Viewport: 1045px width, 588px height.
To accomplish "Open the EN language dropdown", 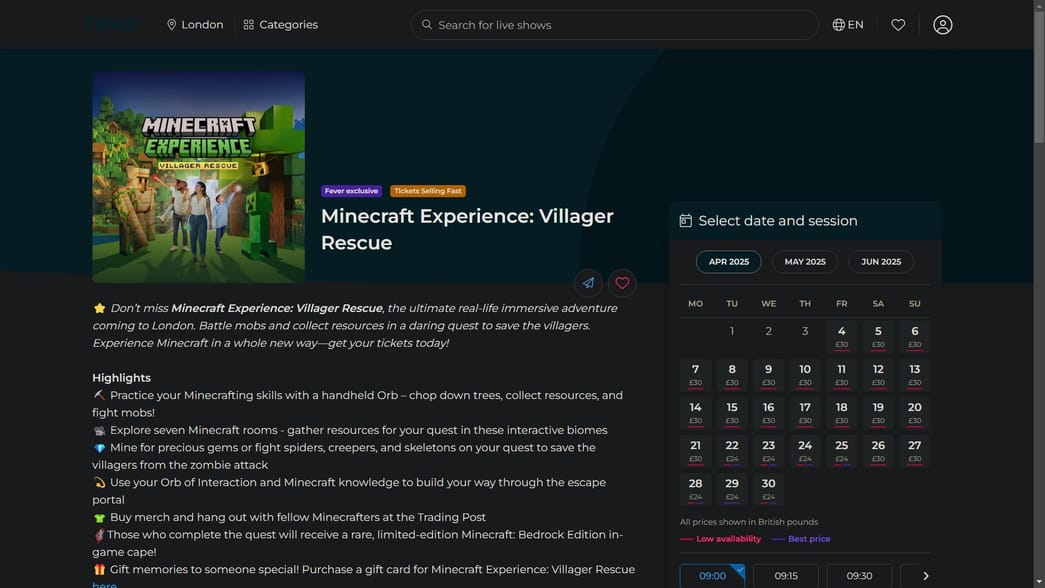I will click(845, 24).
